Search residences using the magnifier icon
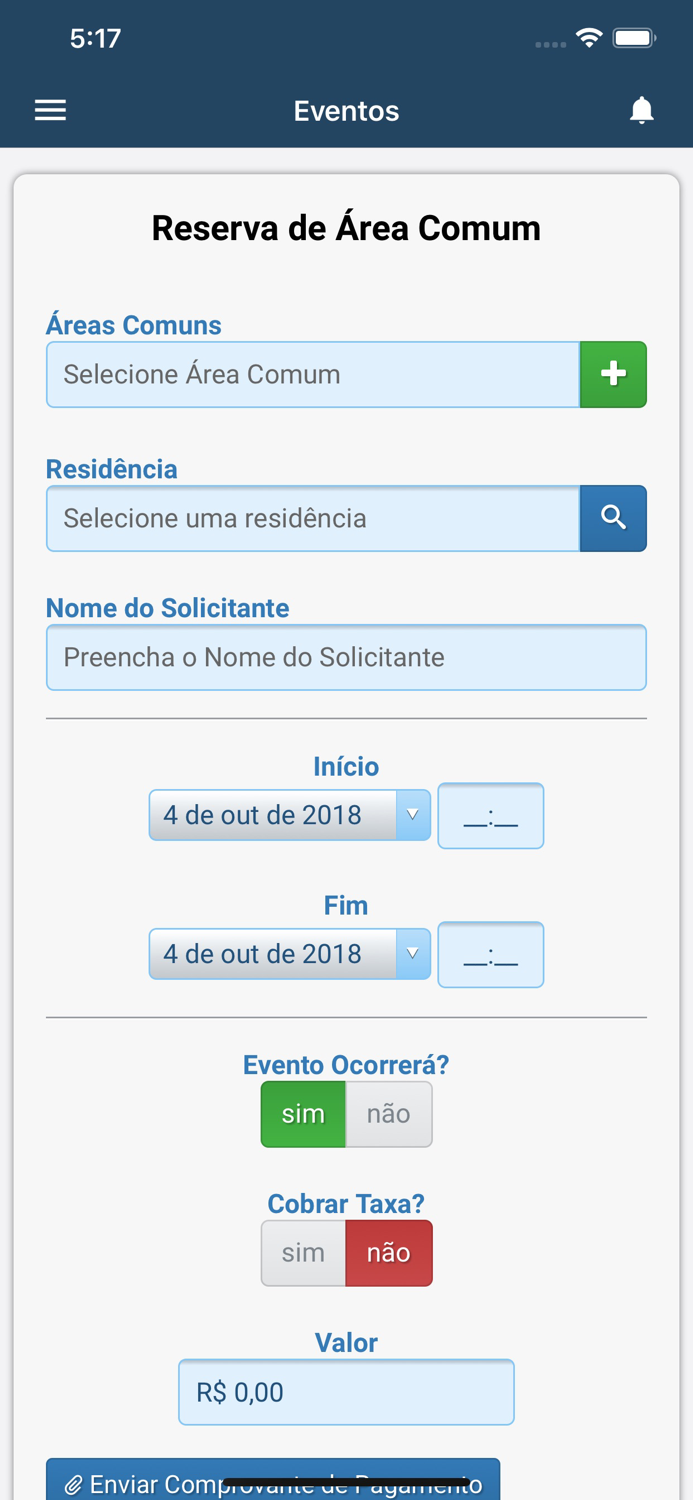Viewport: 693px width, 1500px height. click(613, 518)
